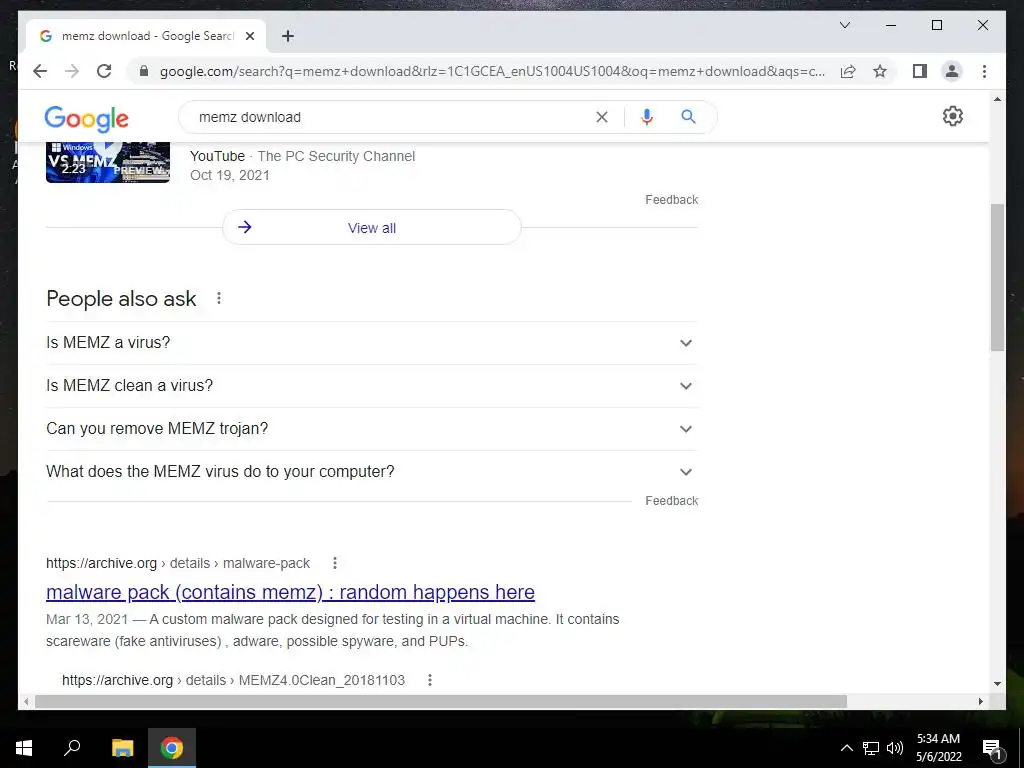Click the MEMZ4.0Clean_20181103 breadcrumb URL
1024x768 pixels.
(233, 680)
